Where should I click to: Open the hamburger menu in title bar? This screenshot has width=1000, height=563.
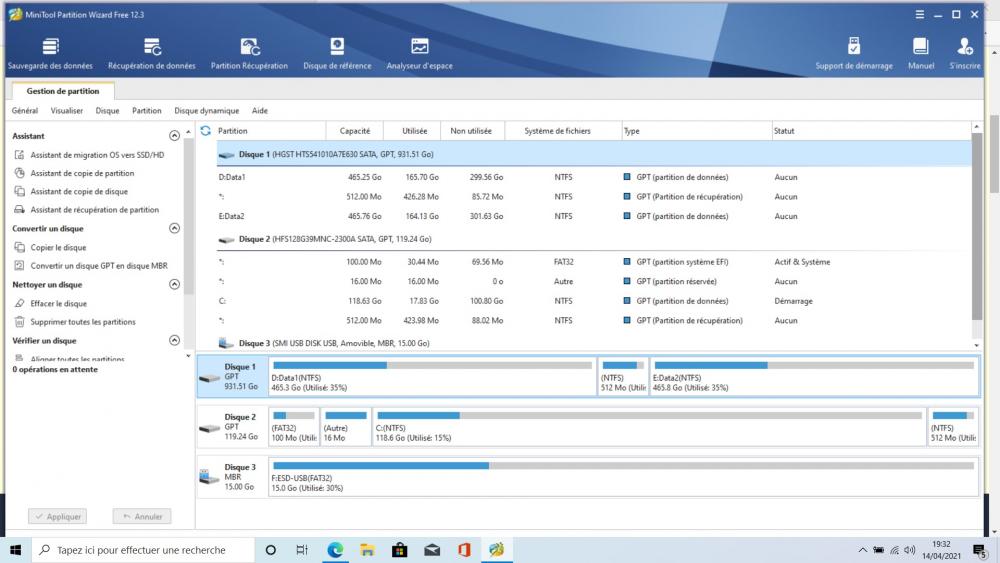pyautogui.click(x=920, y=14)
